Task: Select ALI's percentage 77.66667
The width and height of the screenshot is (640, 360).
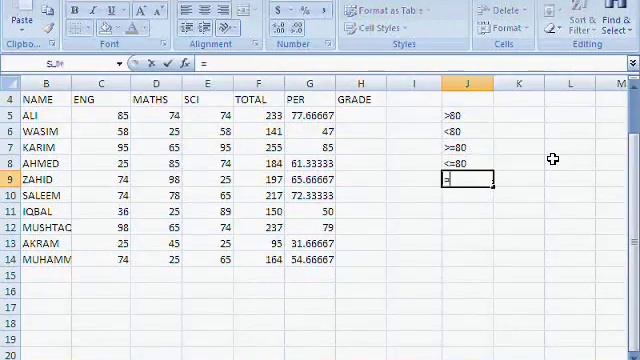Action: tap(310, 116)
